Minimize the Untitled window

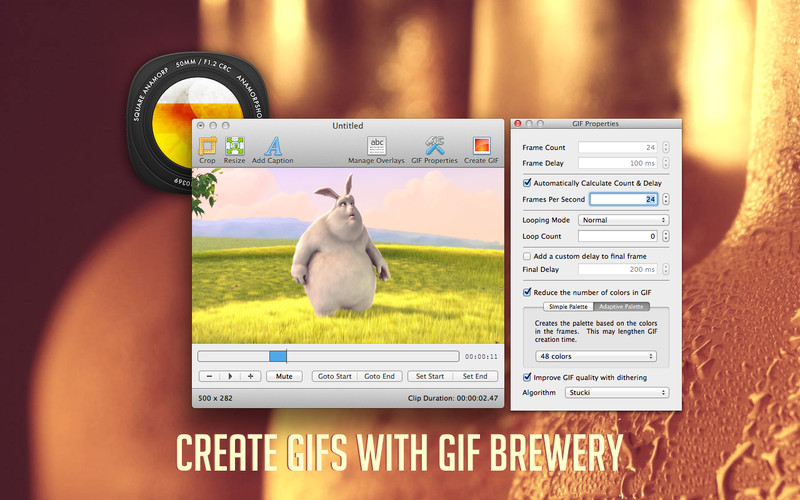click(213, 126)
